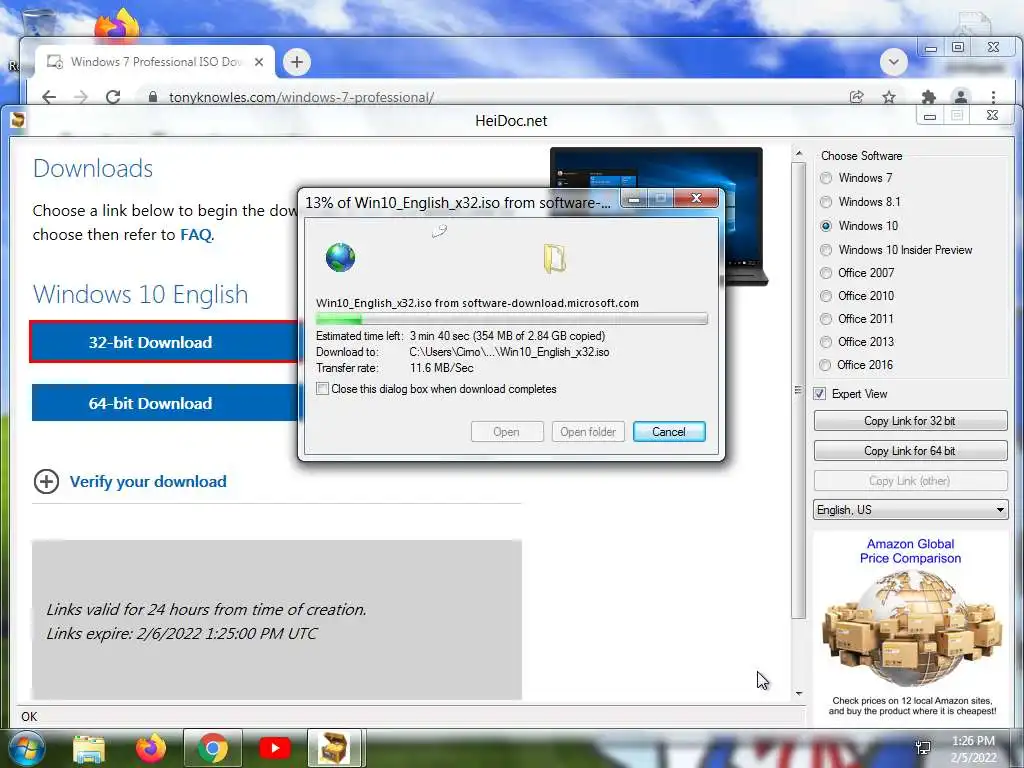
Task: Select the Windows 8.1 radio button
Action: click(826, 202)
